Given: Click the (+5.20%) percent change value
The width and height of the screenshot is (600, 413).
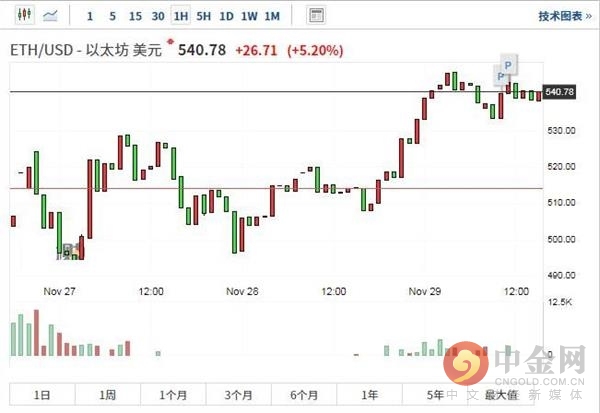Looking at the screenshot, I should pyautogui.click(x=315, y=50).
